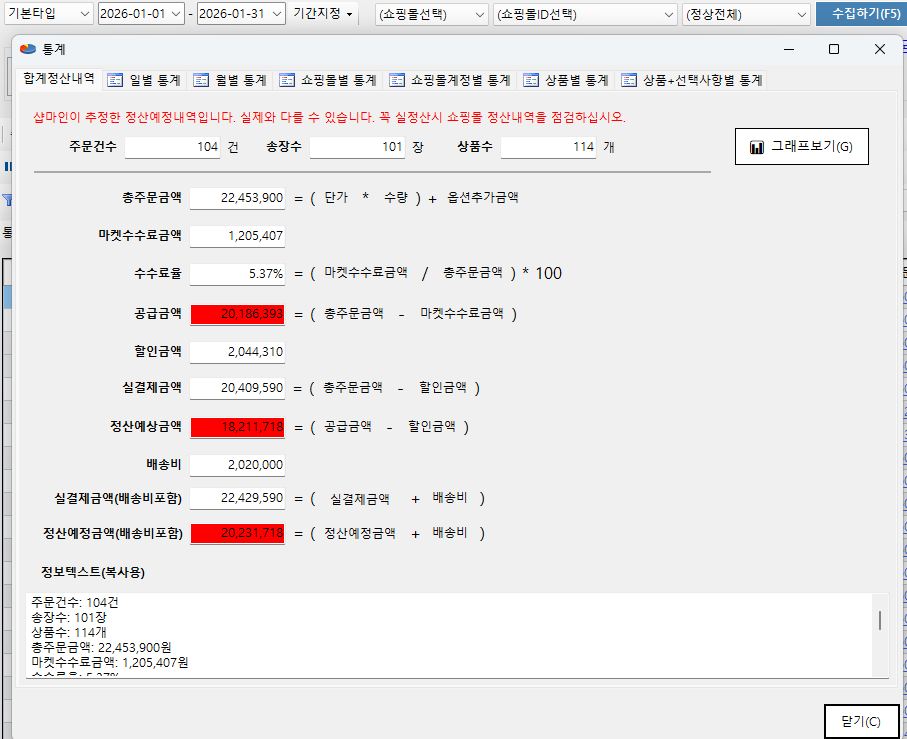Expand the (정상전체) status dropdown
The height and width of the screenshot is (739, 907).
click(x=801, y=14)
